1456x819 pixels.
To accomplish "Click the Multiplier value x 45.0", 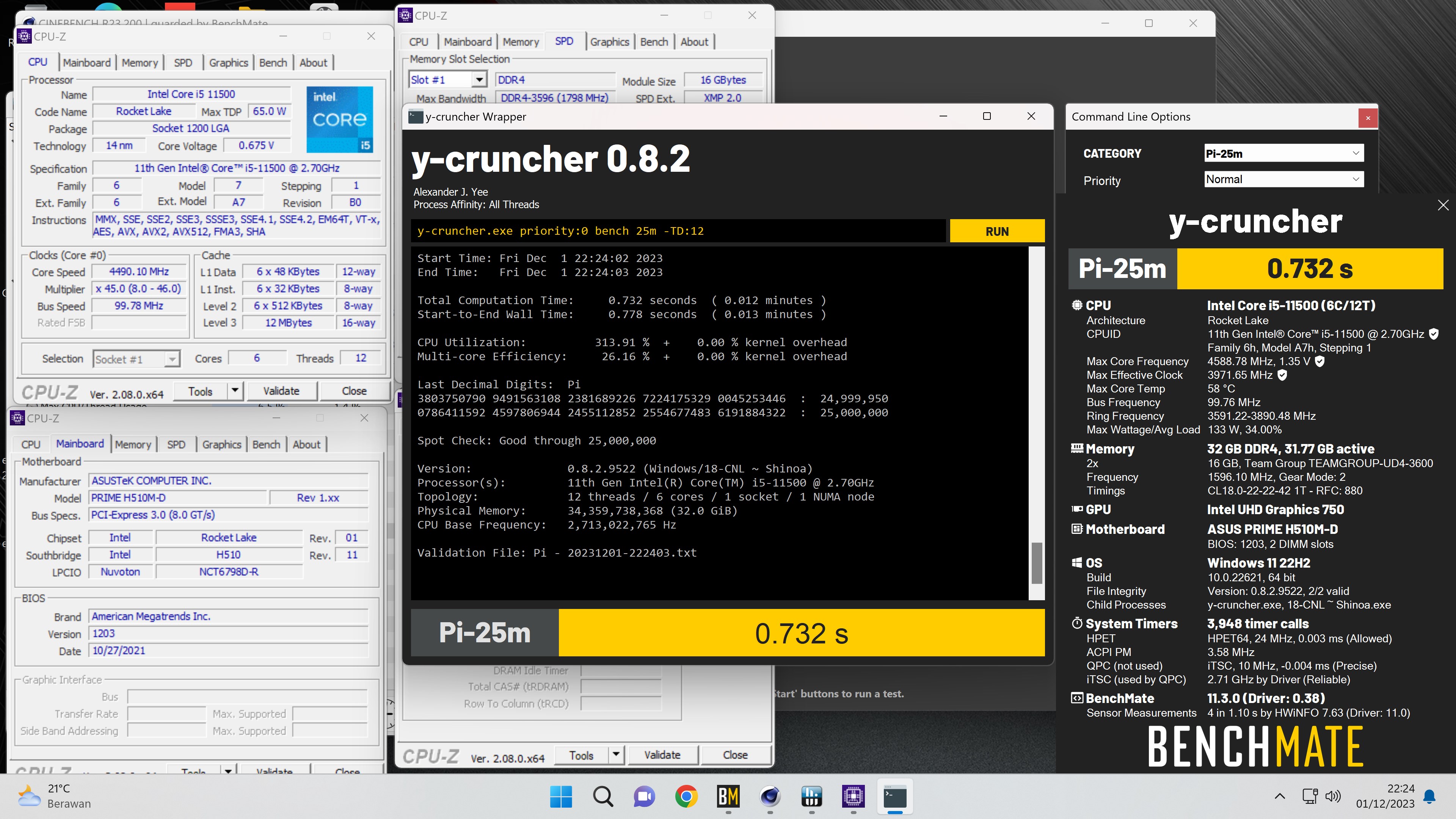I will pos(139,289).
